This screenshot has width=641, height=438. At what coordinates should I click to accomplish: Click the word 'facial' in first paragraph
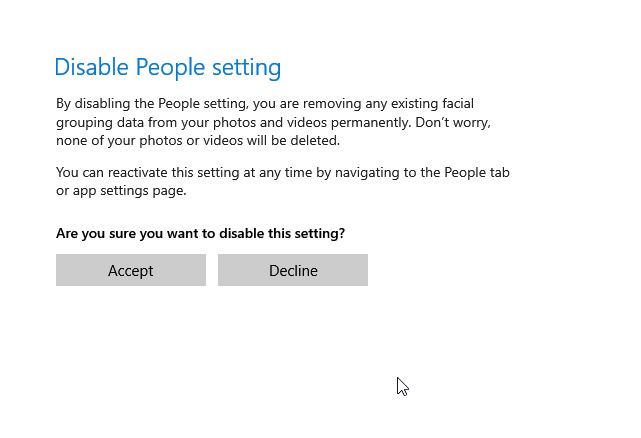coord(453,103)
